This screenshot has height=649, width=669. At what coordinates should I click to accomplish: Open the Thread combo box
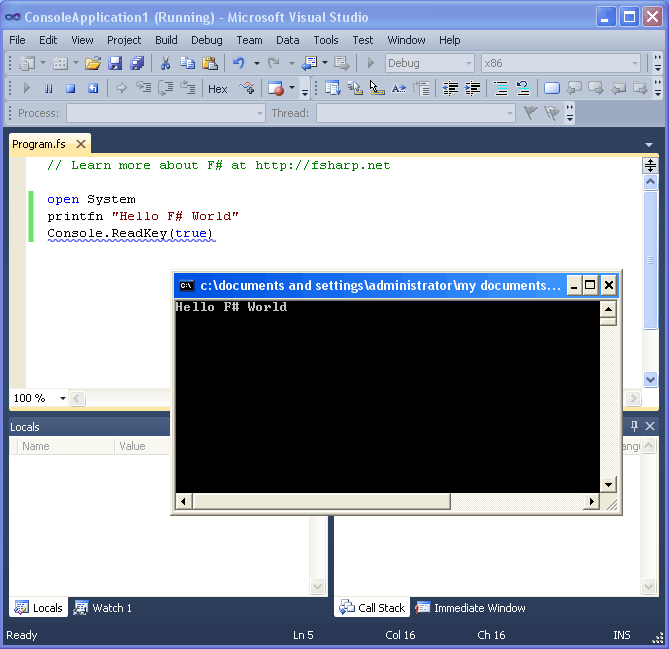(416, 113)
